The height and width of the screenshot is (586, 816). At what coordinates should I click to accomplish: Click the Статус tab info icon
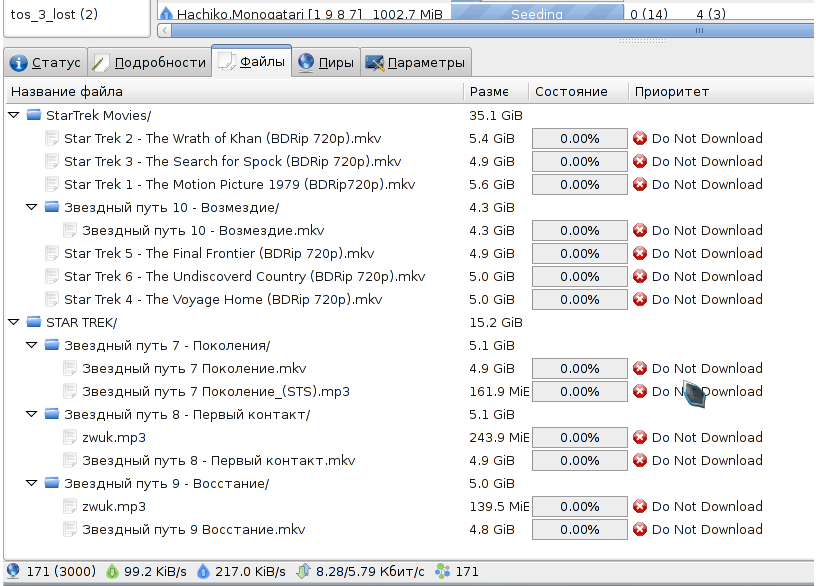(18, 63)
